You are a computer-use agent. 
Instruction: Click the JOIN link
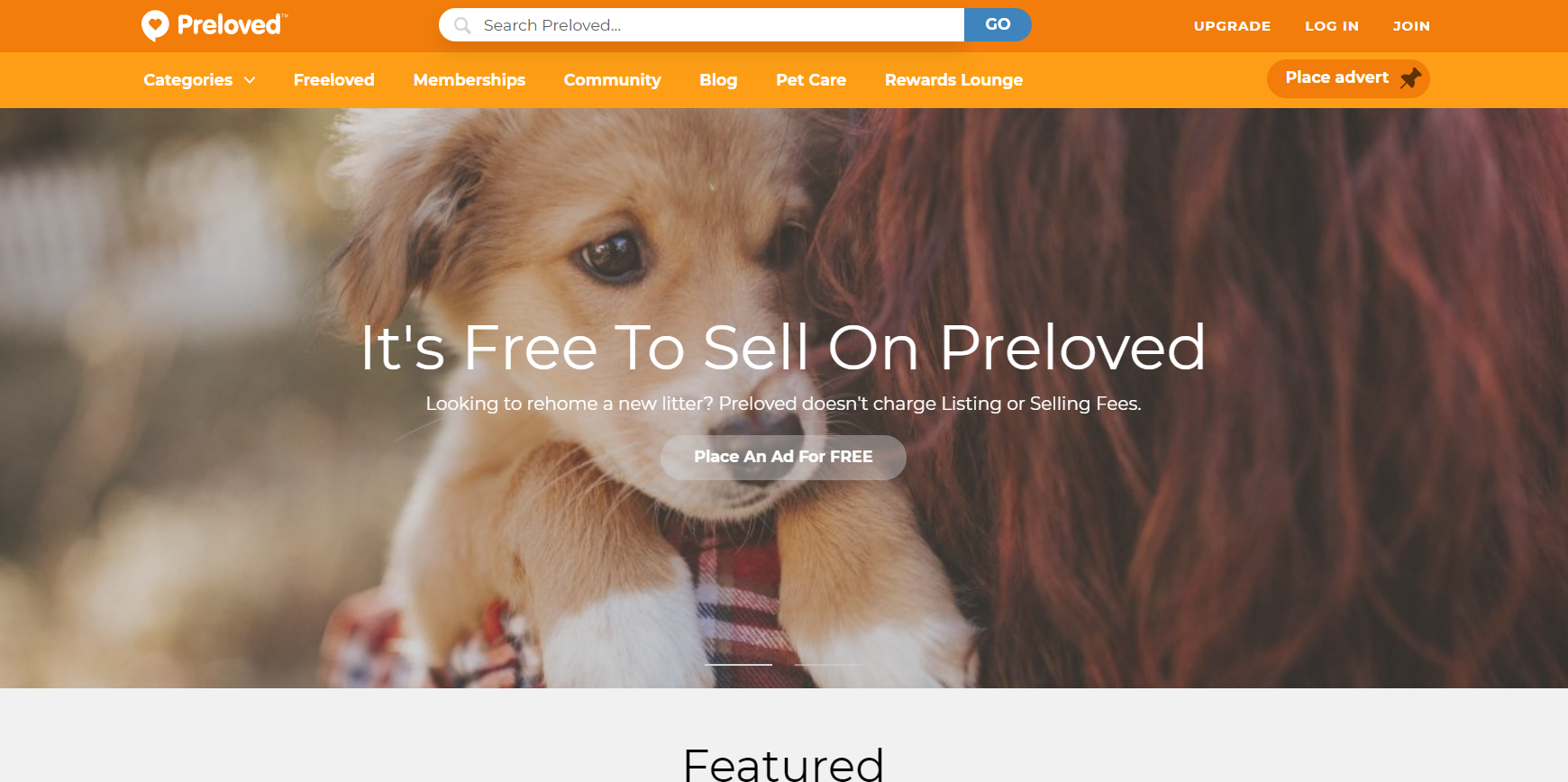(1411, 26)
